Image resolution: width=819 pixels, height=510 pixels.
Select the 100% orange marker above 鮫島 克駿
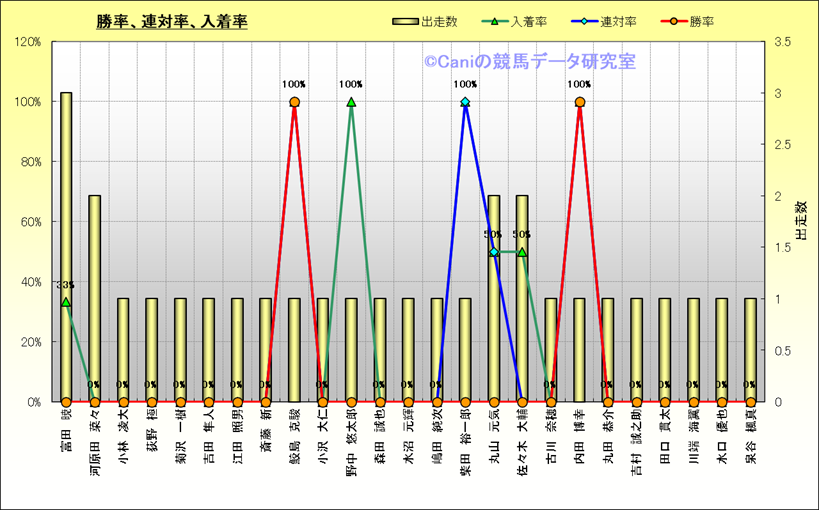(x=294, y=102)
